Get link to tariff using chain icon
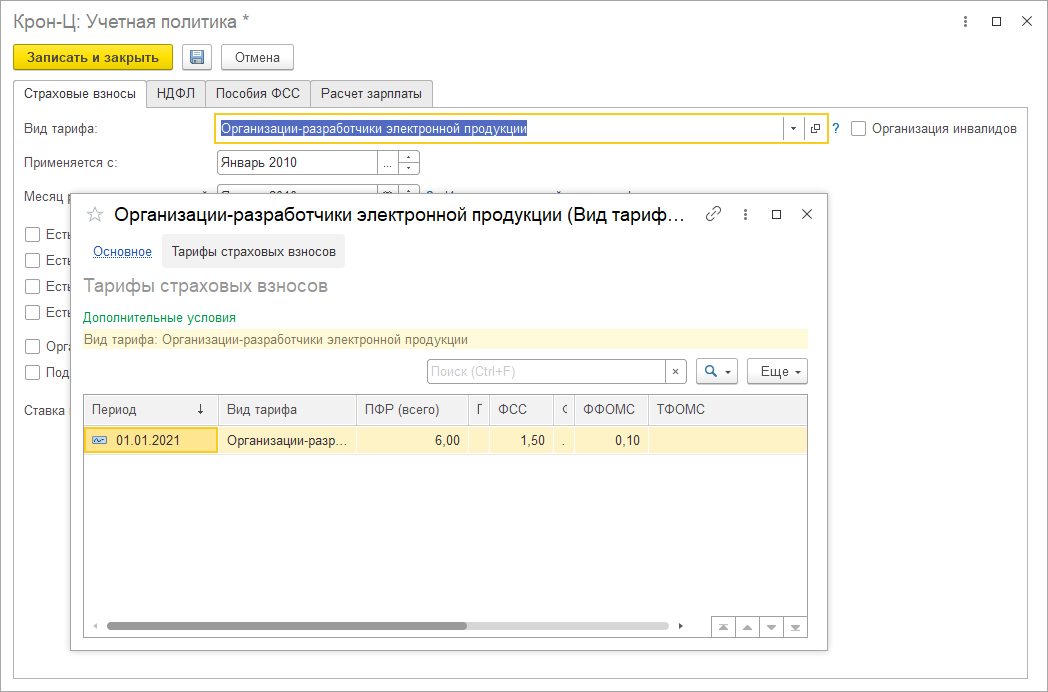This screenshot has height=692, width=1048. point(713,214)
